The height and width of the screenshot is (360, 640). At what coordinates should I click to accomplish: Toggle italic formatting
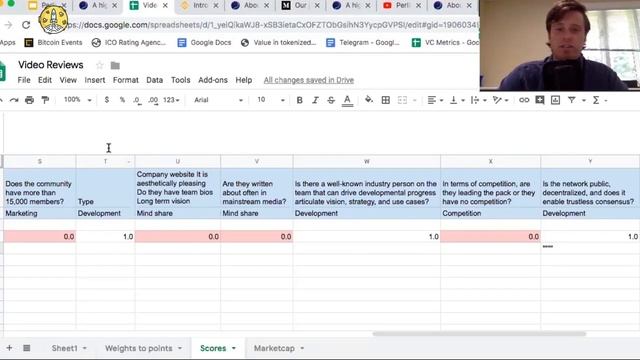pyautogui.click(x=315, y=100)
